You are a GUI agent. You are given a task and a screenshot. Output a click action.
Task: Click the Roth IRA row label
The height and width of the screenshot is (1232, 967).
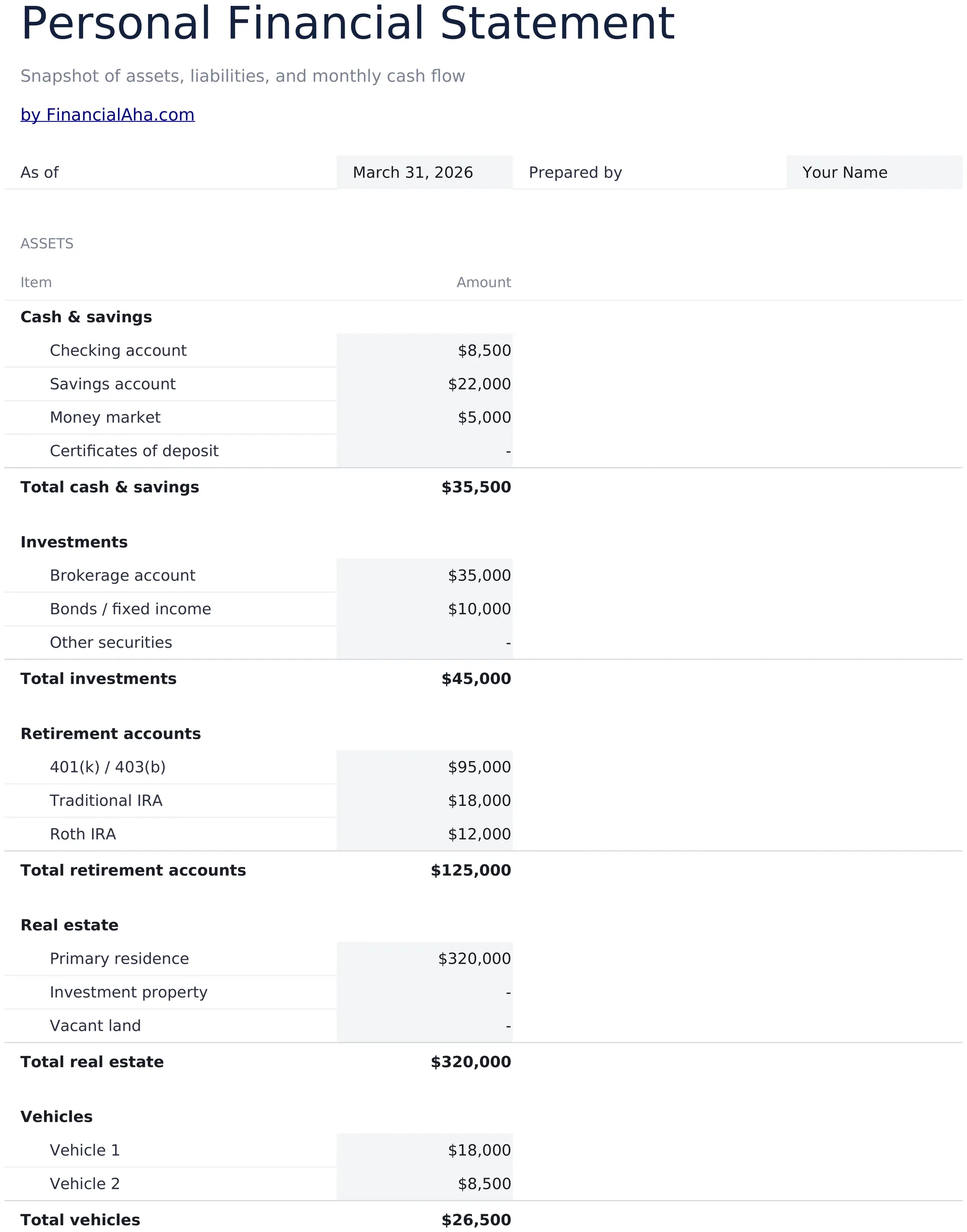(x=83, y=834)
